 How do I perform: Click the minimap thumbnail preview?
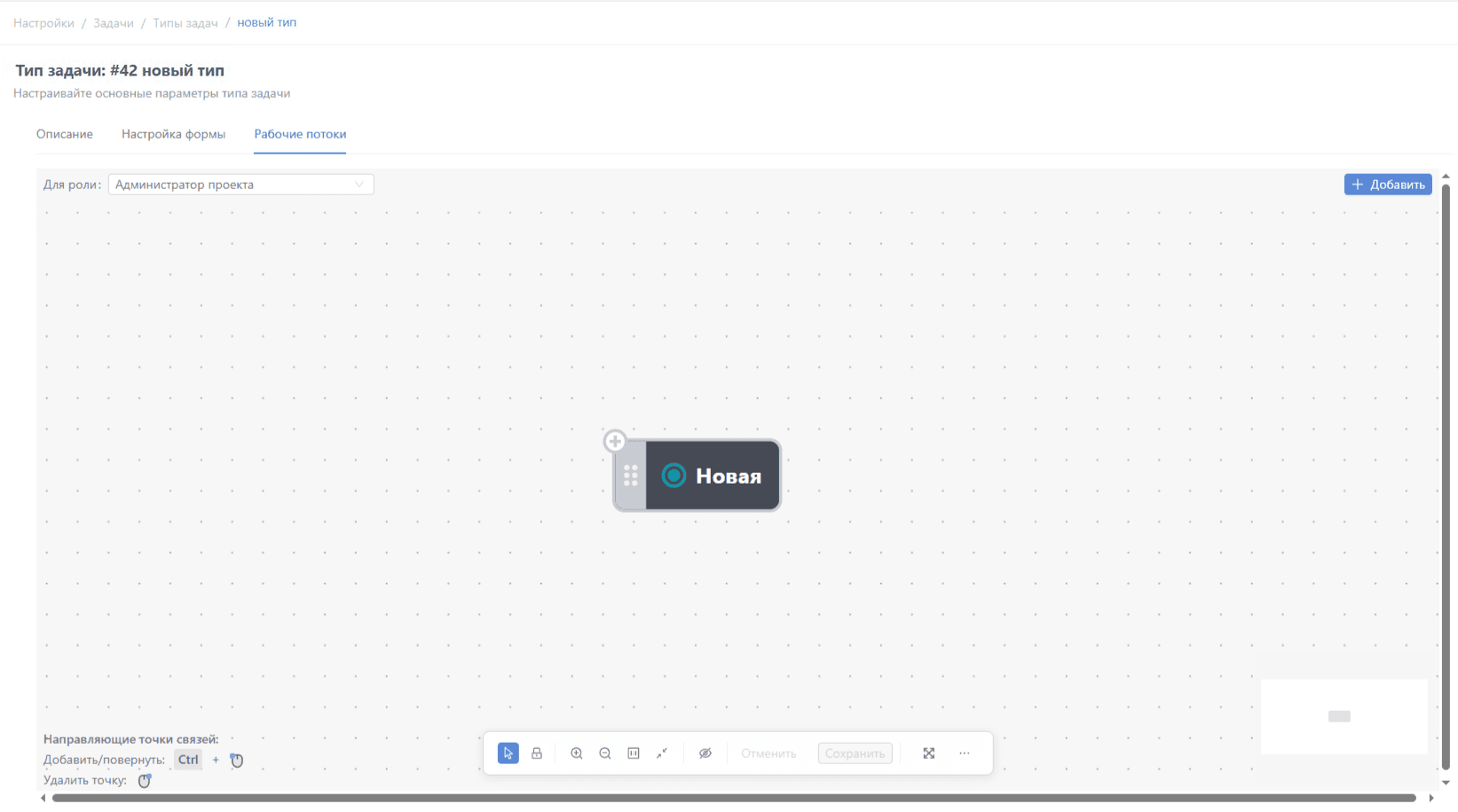pos(1344,716)
